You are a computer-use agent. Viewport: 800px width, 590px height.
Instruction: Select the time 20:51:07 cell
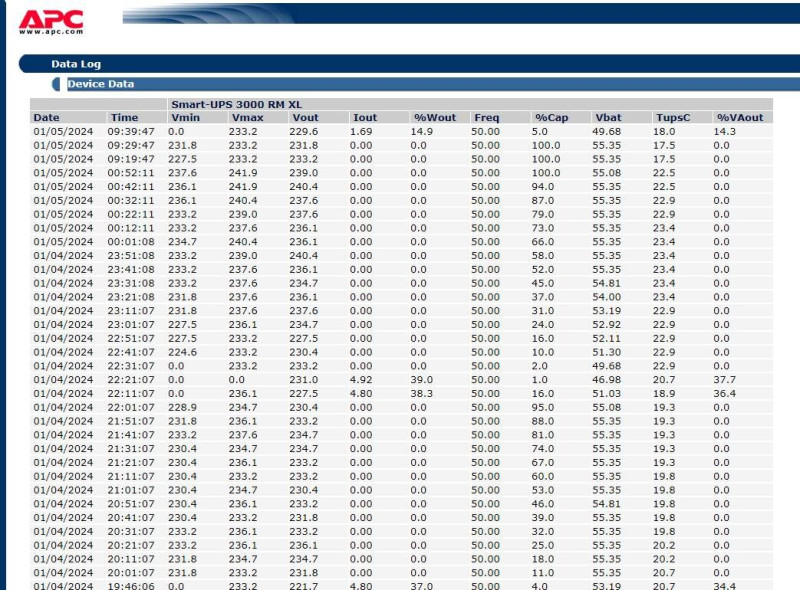click(x=131, y=504)
